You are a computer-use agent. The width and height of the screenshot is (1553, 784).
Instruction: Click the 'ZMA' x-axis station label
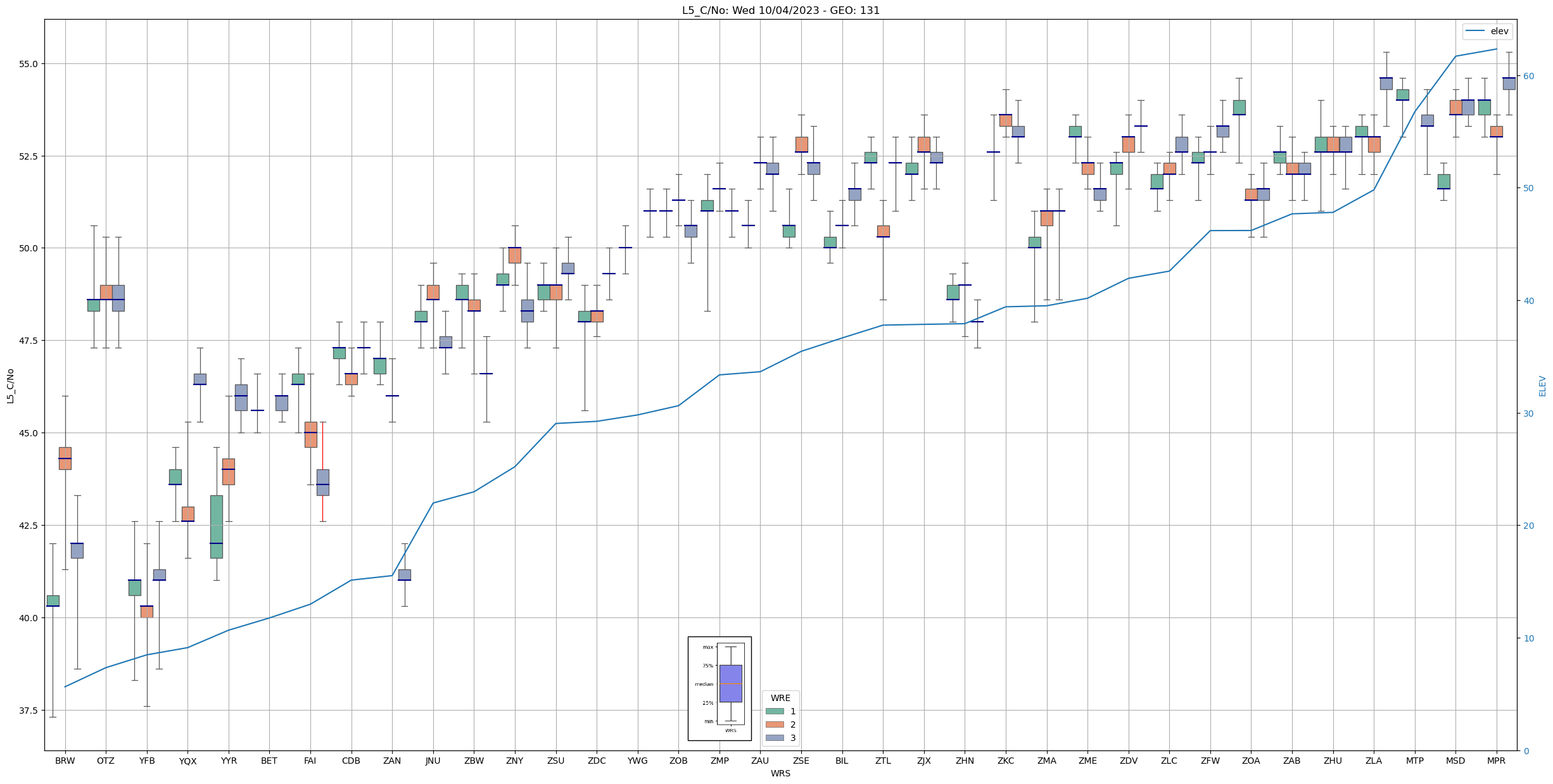1046,761
